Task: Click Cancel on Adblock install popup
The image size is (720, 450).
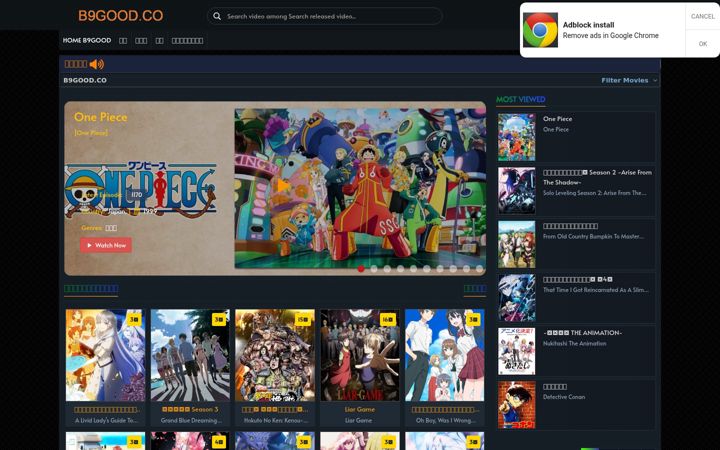Action: point(703,16)
